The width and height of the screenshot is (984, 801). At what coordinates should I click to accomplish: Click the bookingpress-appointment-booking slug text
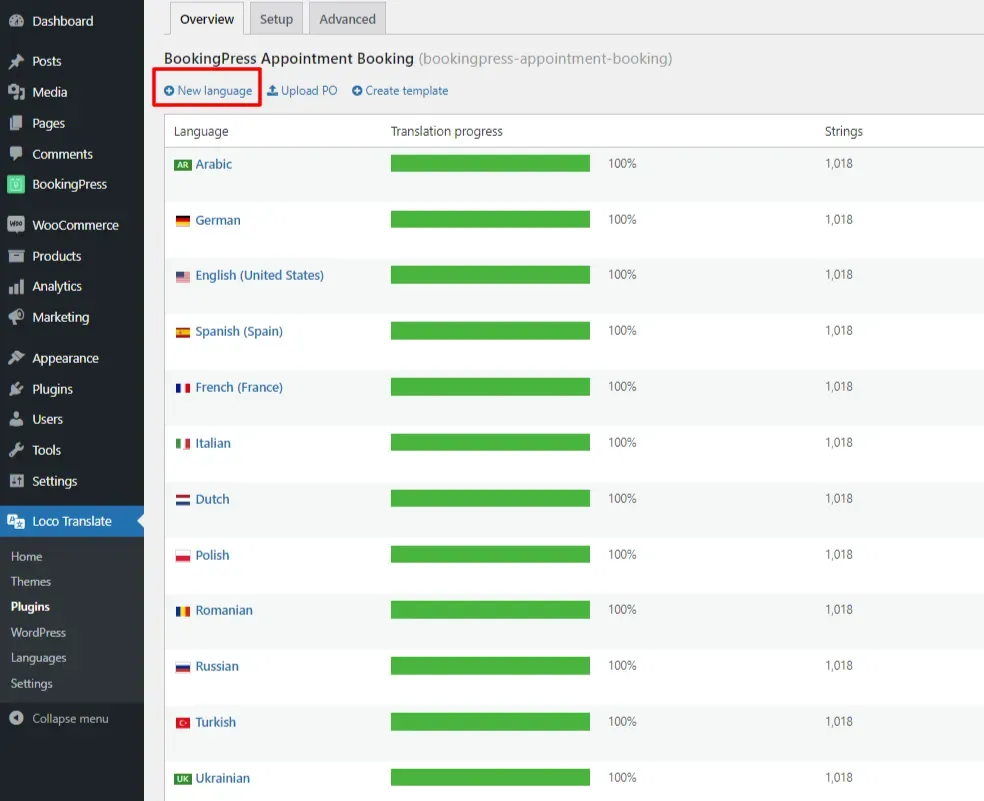545,58
